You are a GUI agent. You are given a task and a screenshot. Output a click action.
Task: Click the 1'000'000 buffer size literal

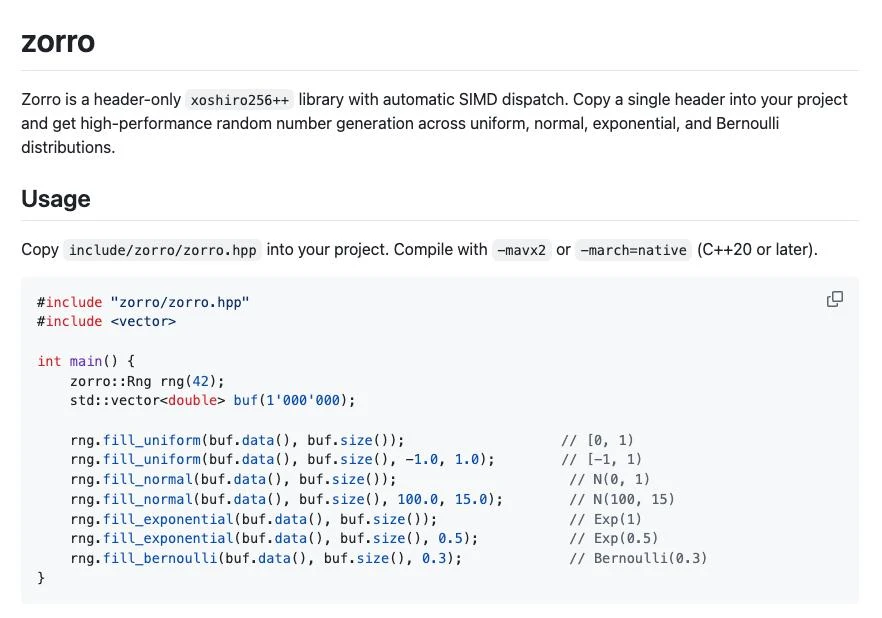tap(303, 400)
